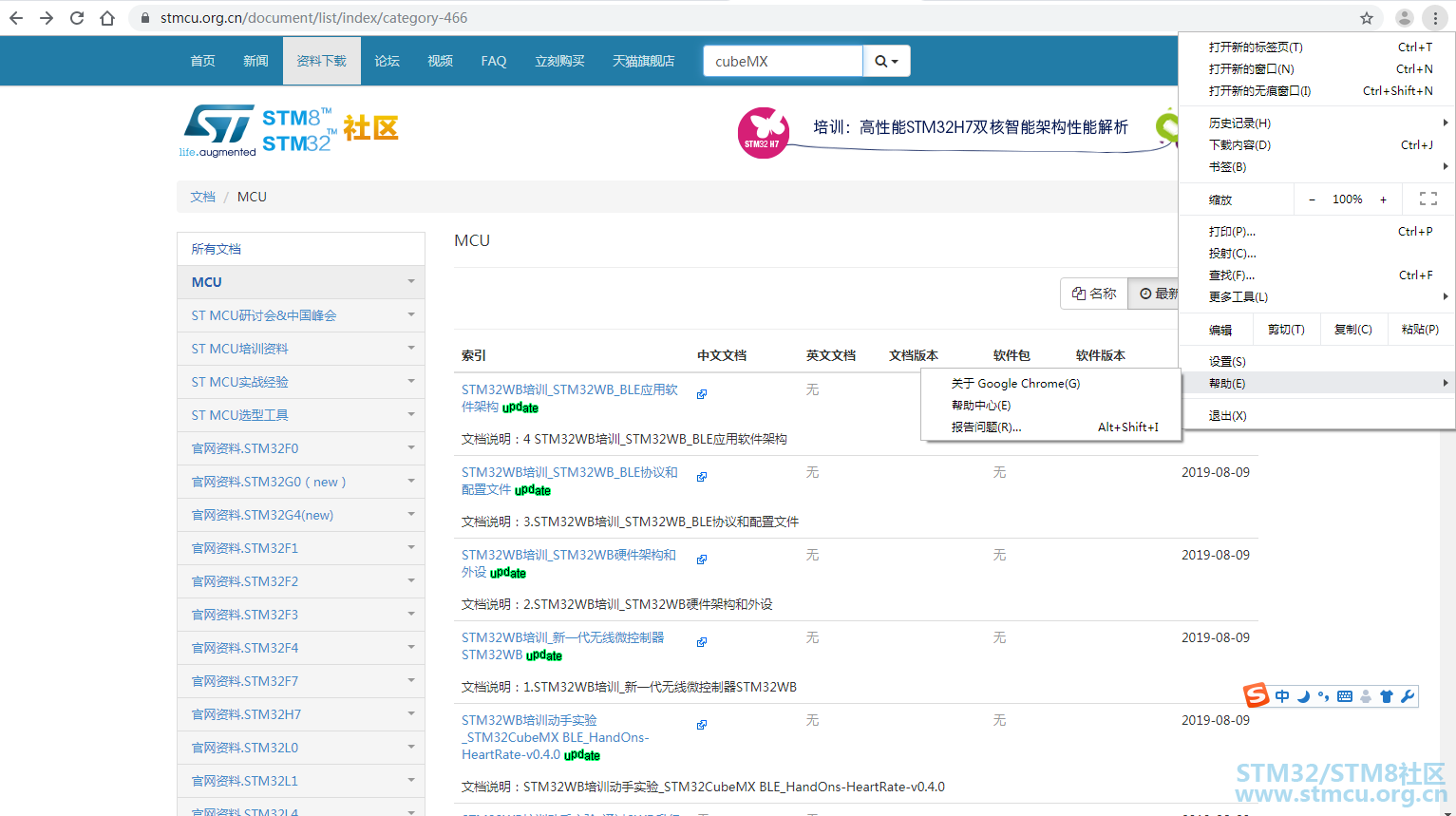This screenshot has width=1456, height=816.
Task: Bookmark this page with the star icon
Action: click(1367, 18)
